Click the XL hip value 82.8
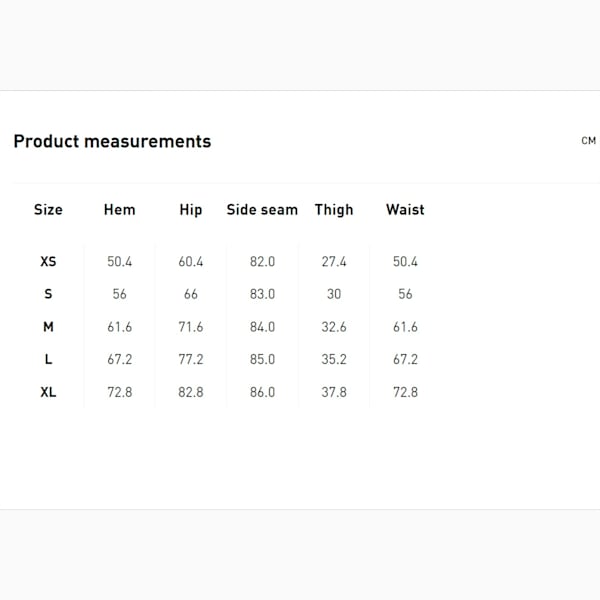This screenshot has width=600, height=600. pyautogui.click(x=191, y=392)
